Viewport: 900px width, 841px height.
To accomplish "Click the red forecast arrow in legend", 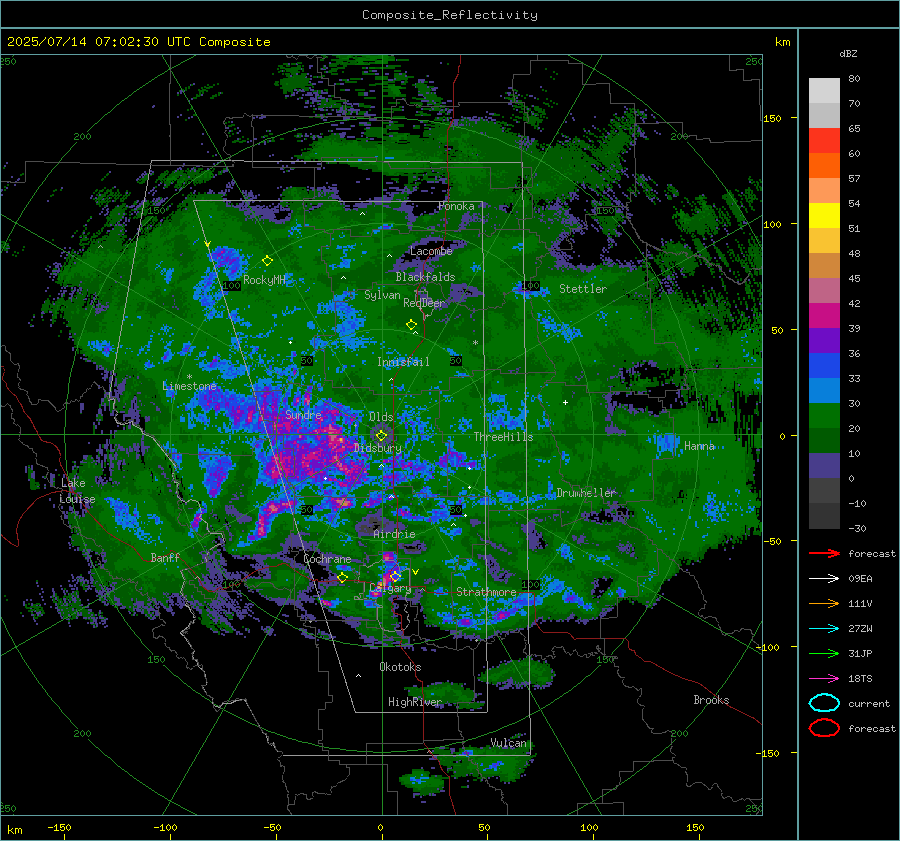I will (824, 553).
